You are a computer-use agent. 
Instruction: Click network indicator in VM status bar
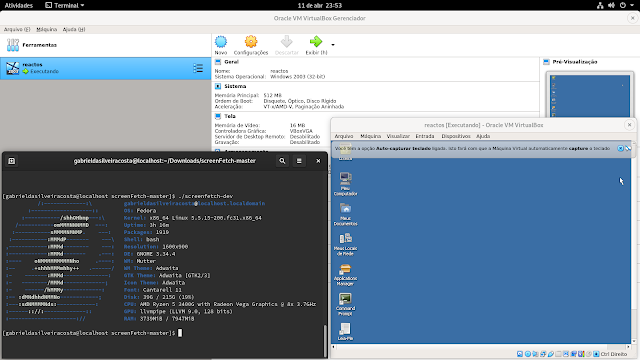coord(543,354)
